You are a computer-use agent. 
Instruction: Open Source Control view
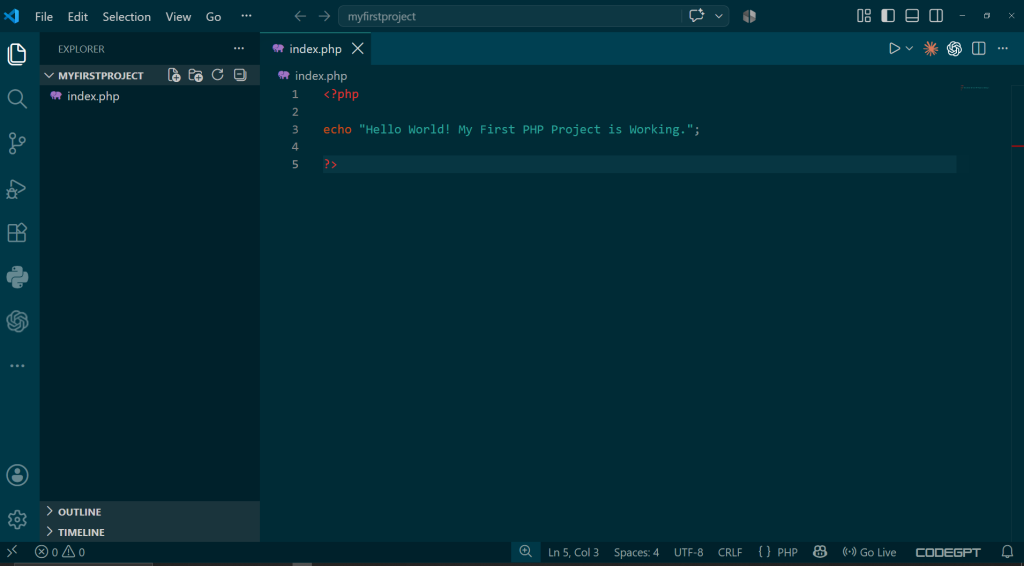(x=17, y=143)
